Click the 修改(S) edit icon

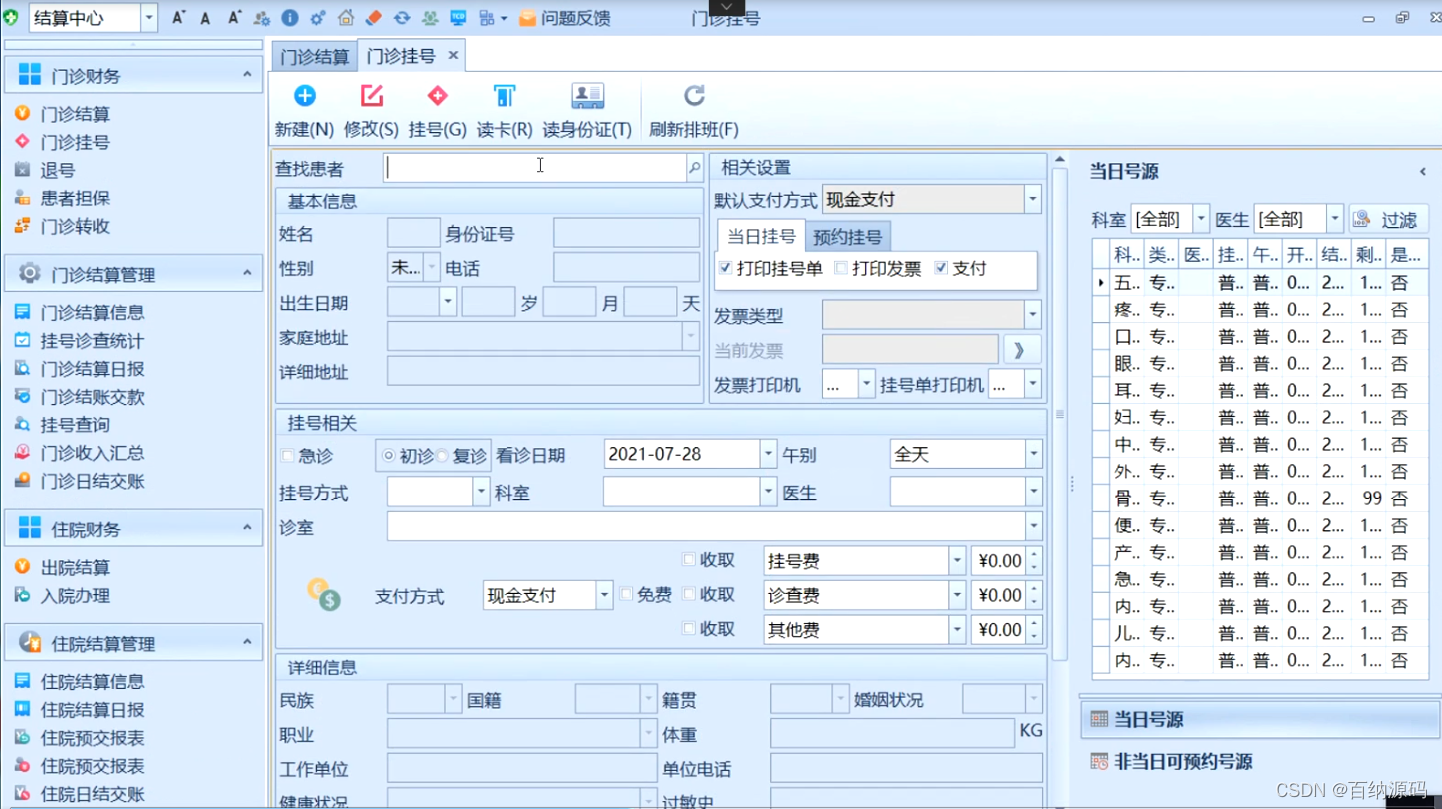pyautogui.click(x=371, y=96)
